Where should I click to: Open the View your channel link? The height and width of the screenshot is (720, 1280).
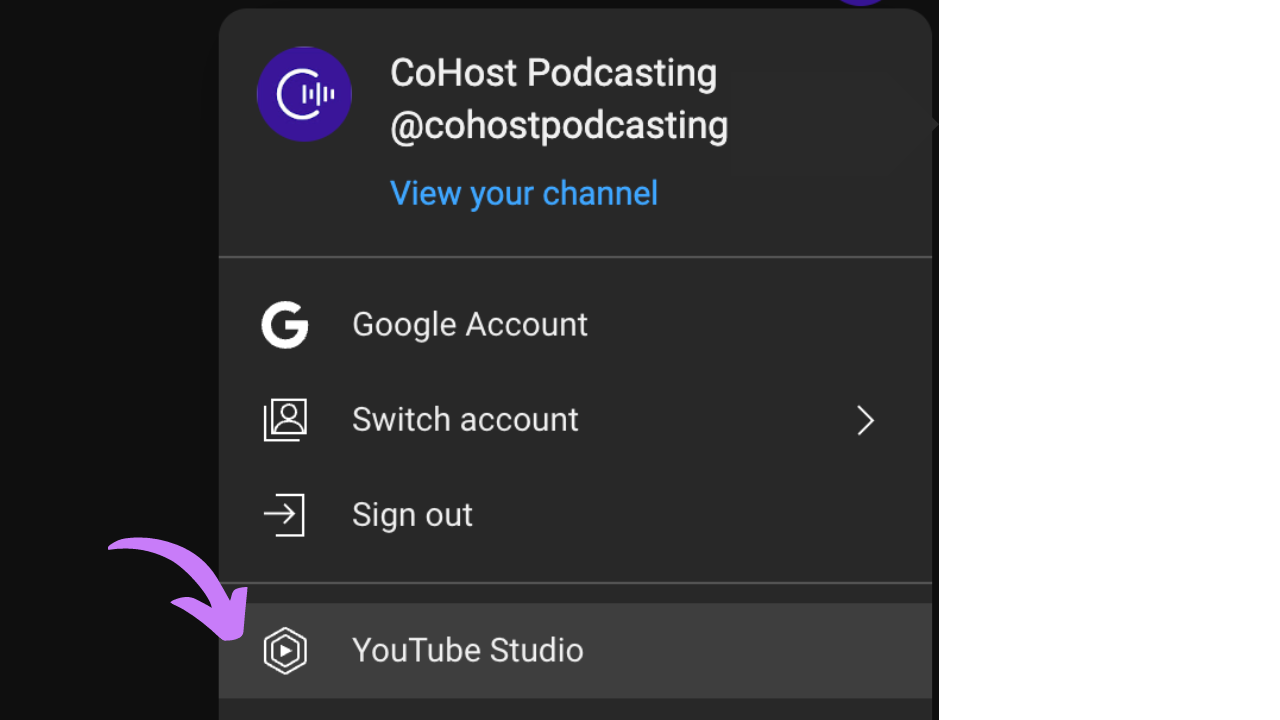point(524,193)
